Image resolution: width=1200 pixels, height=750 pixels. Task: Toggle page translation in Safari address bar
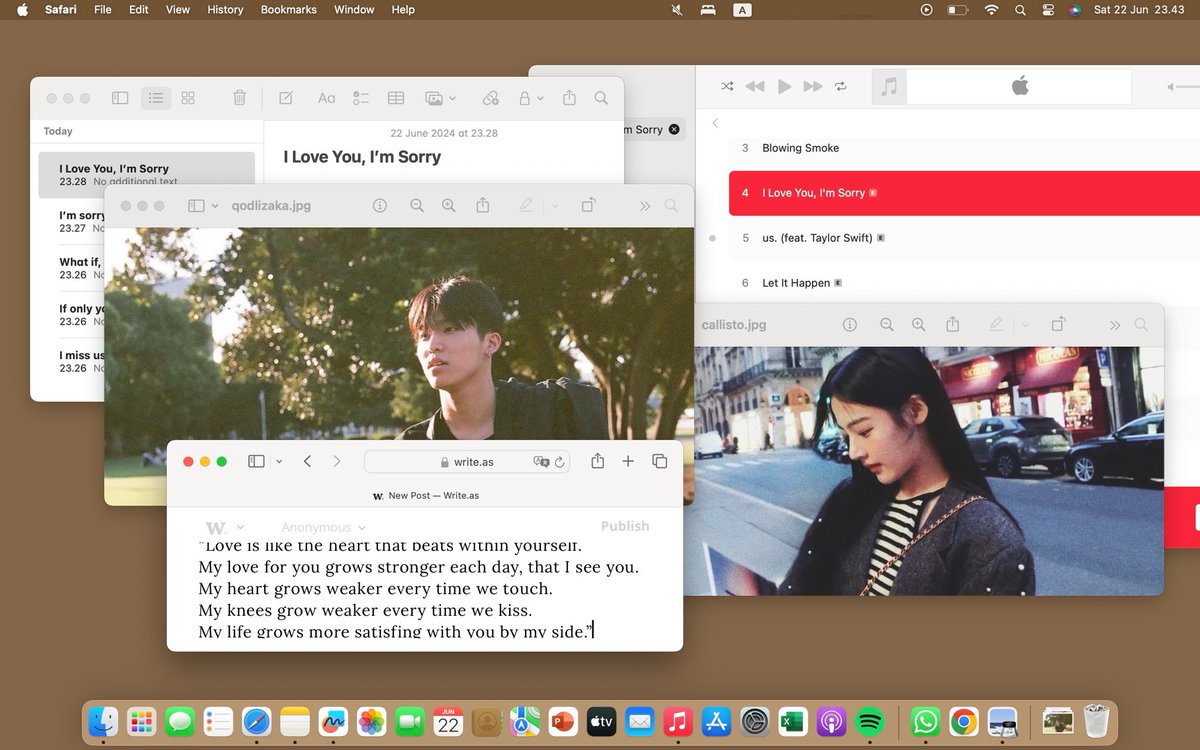(542, 462)
